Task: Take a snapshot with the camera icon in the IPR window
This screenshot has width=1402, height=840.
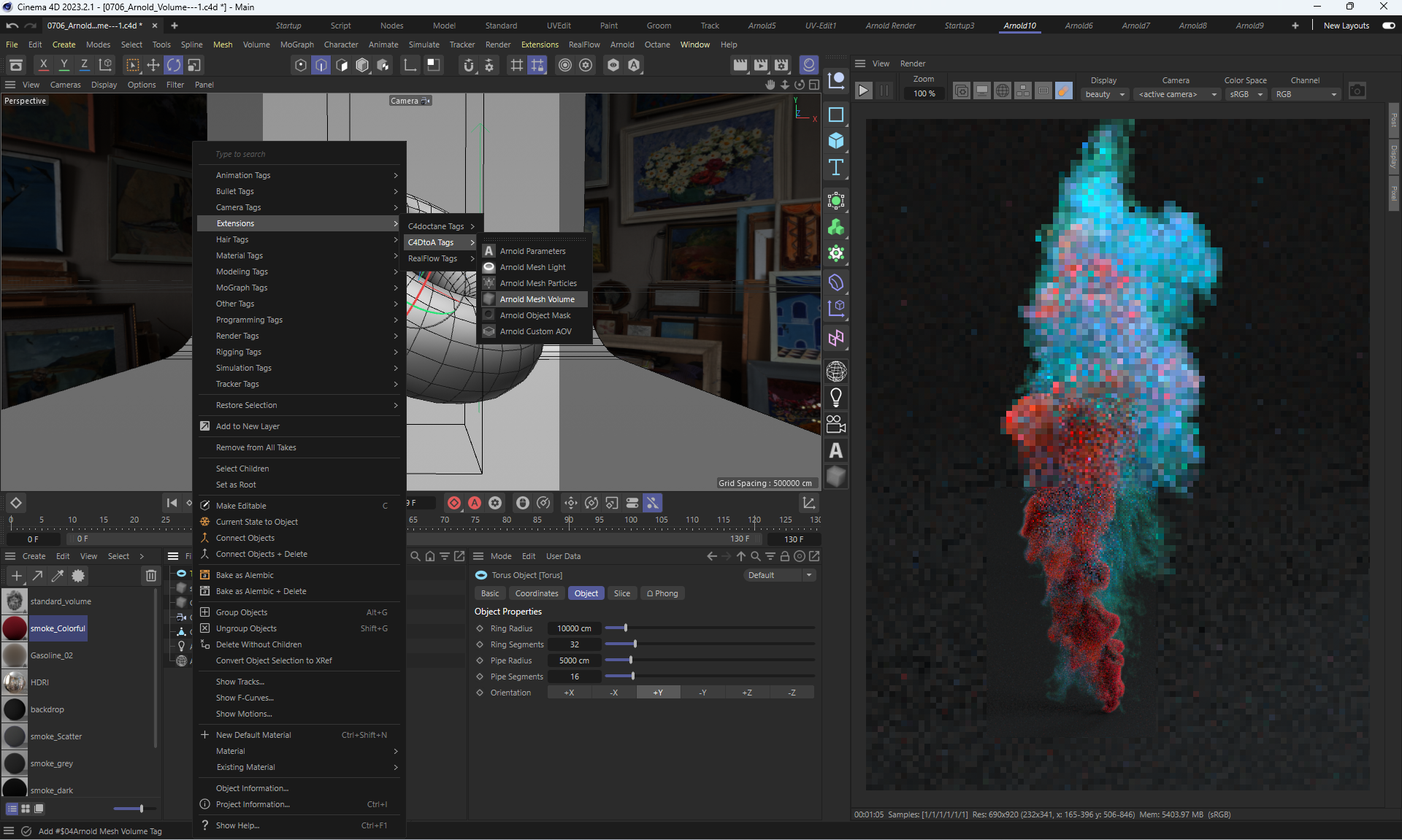Action: (1357, 91)
